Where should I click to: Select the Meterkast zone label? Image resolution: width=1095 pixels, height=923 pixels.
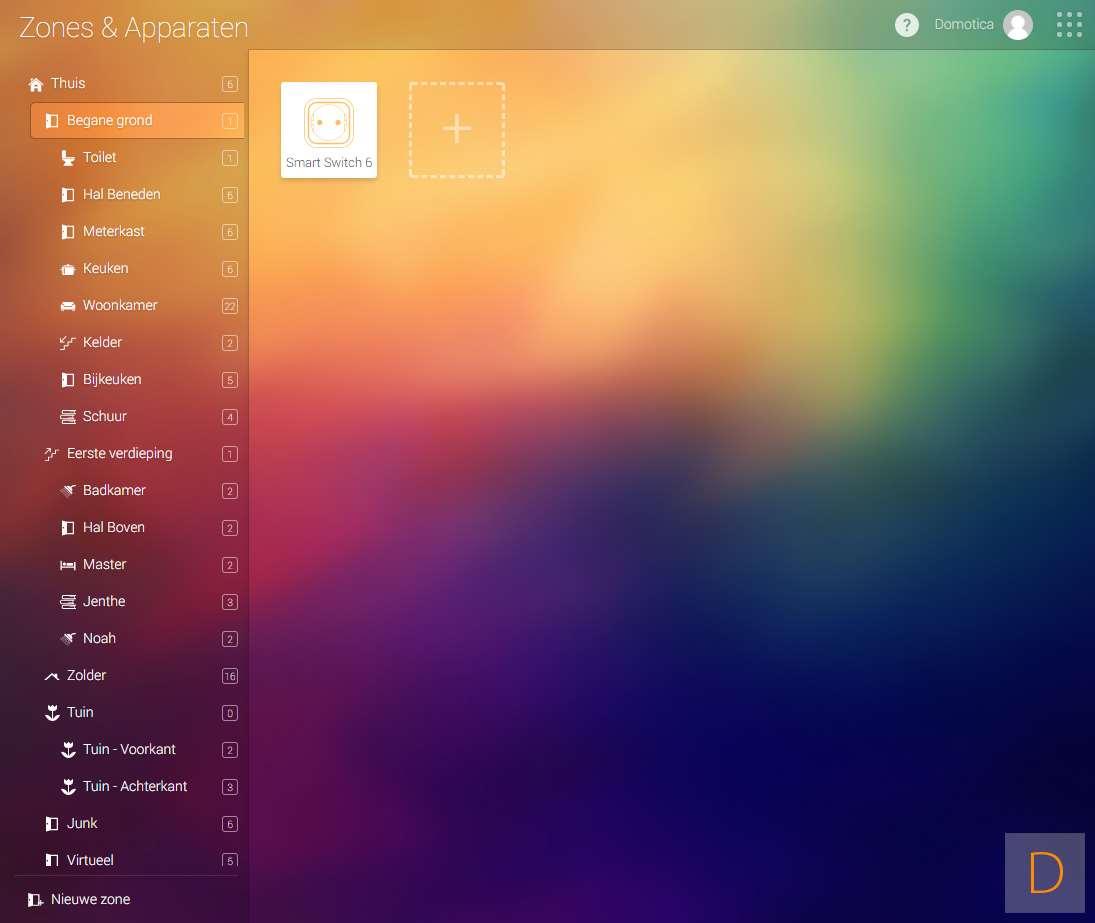pos(113,232)
